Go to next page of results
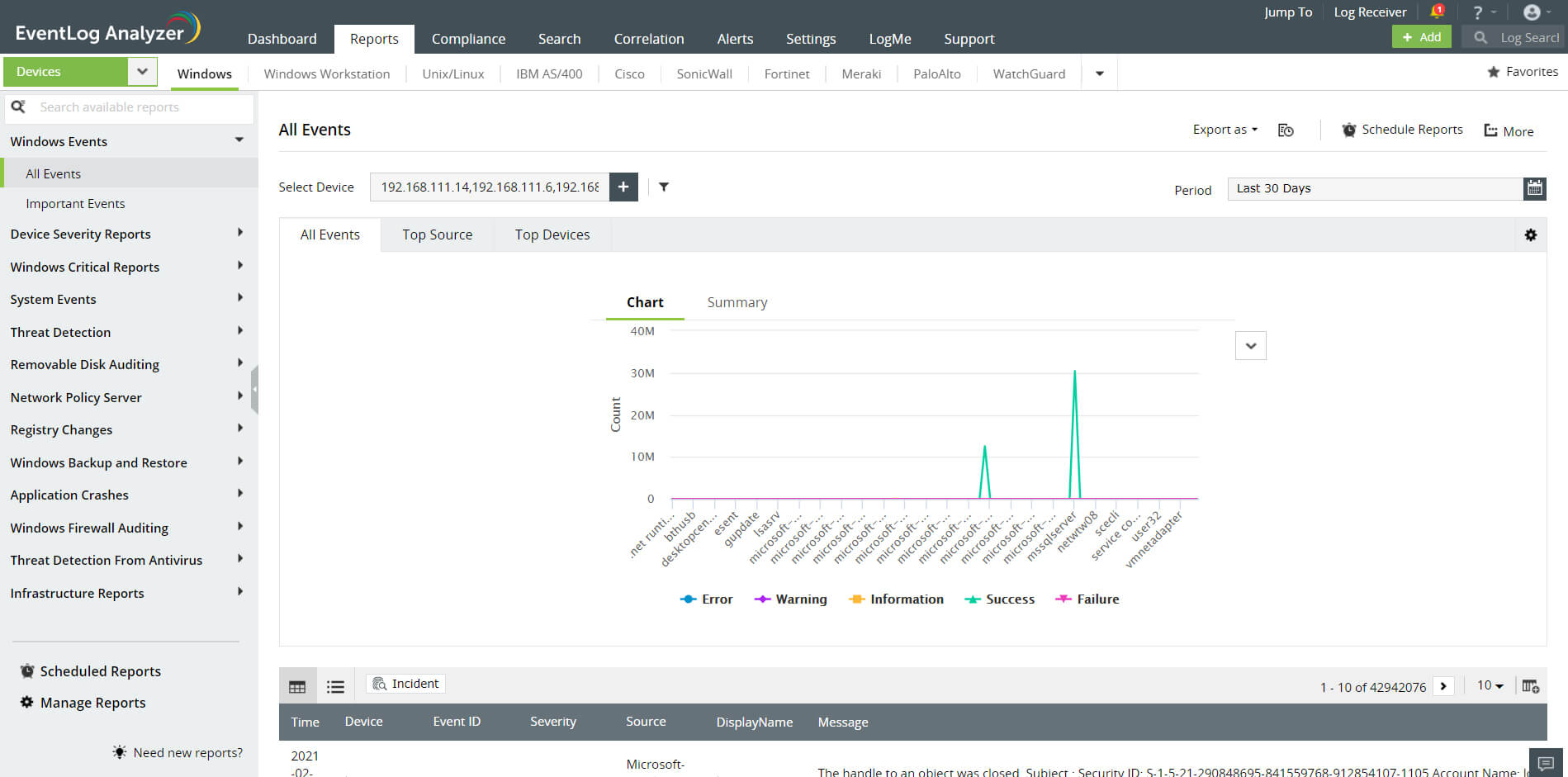Screen dimensions: 1568x777 [1443, 686]
